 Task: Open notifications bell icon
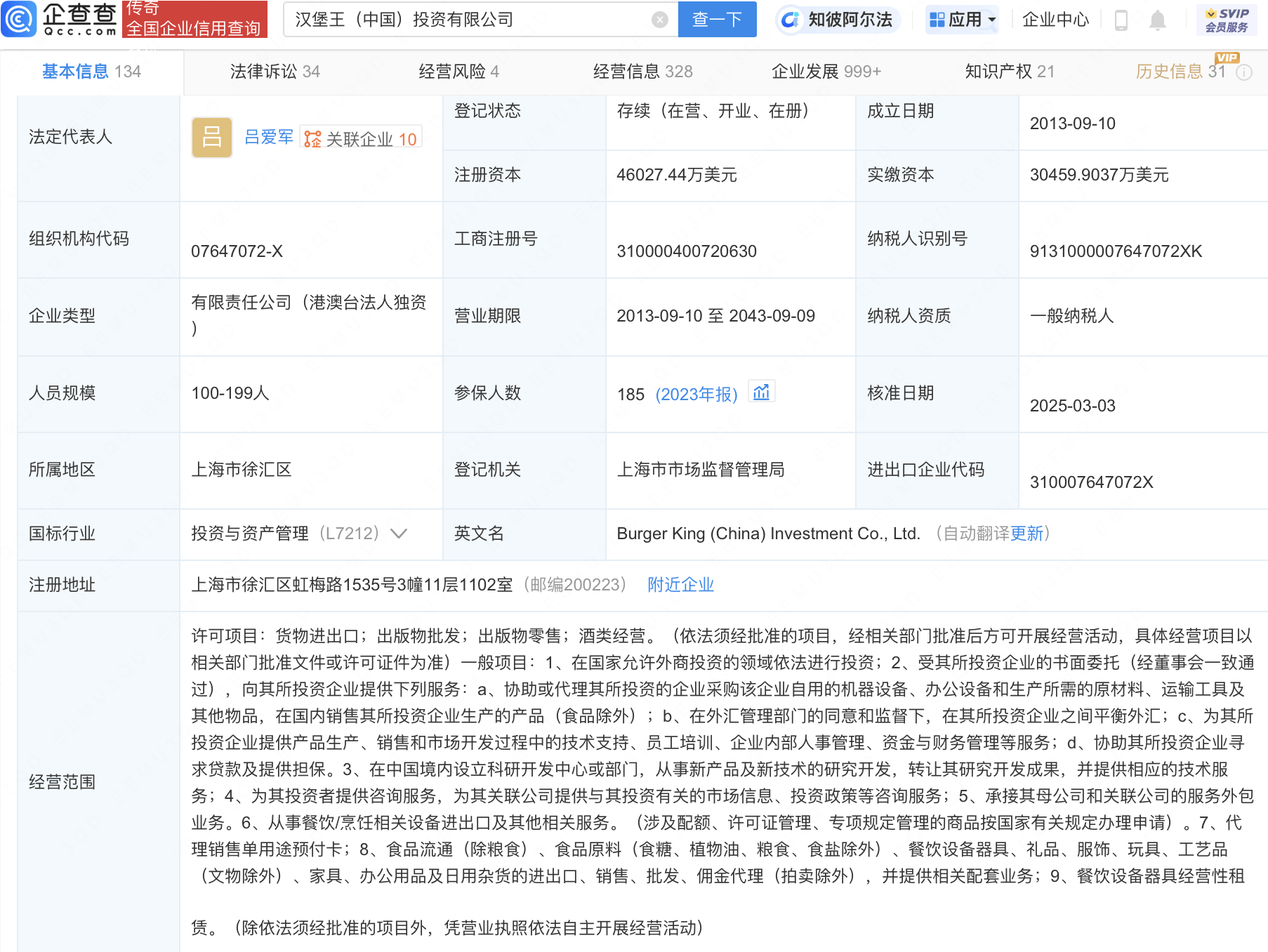(x=1158, y=20)
